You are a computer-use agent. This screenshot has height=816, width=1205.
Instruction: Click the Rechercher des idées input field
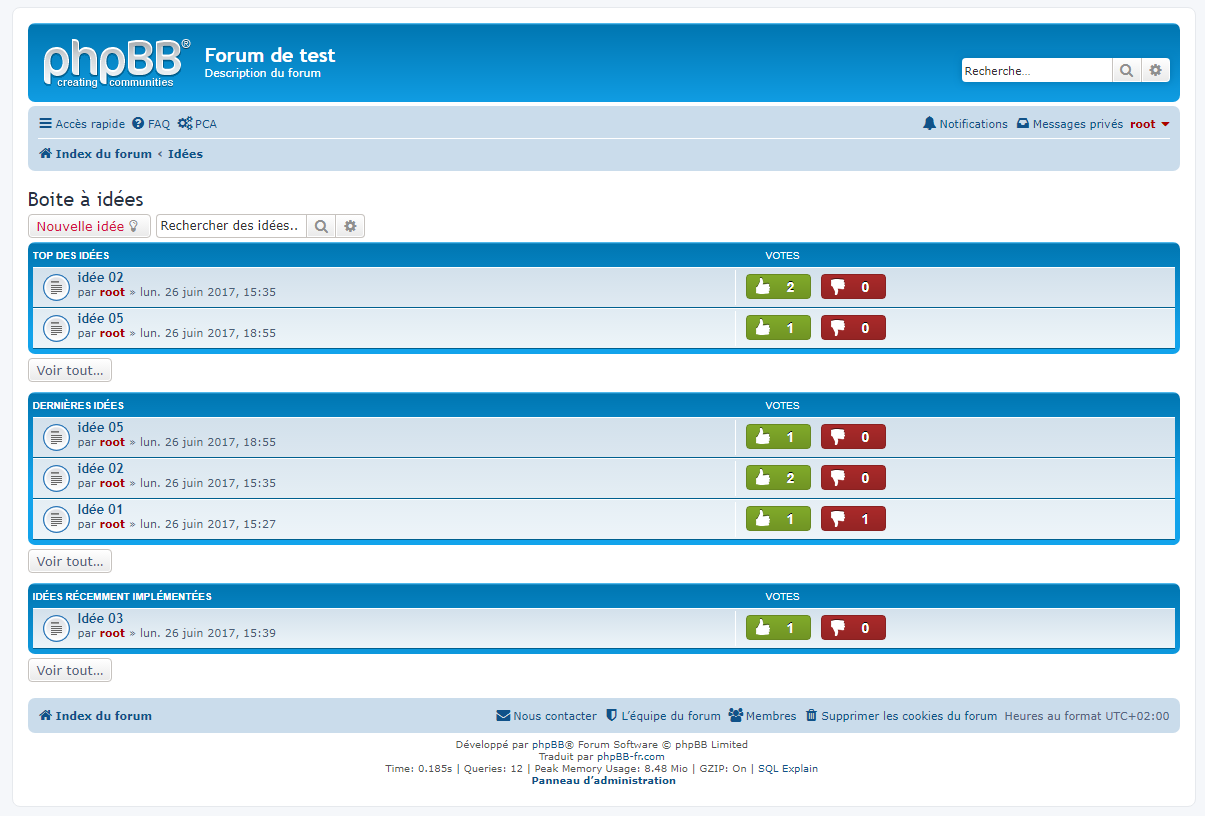(231, 226)
